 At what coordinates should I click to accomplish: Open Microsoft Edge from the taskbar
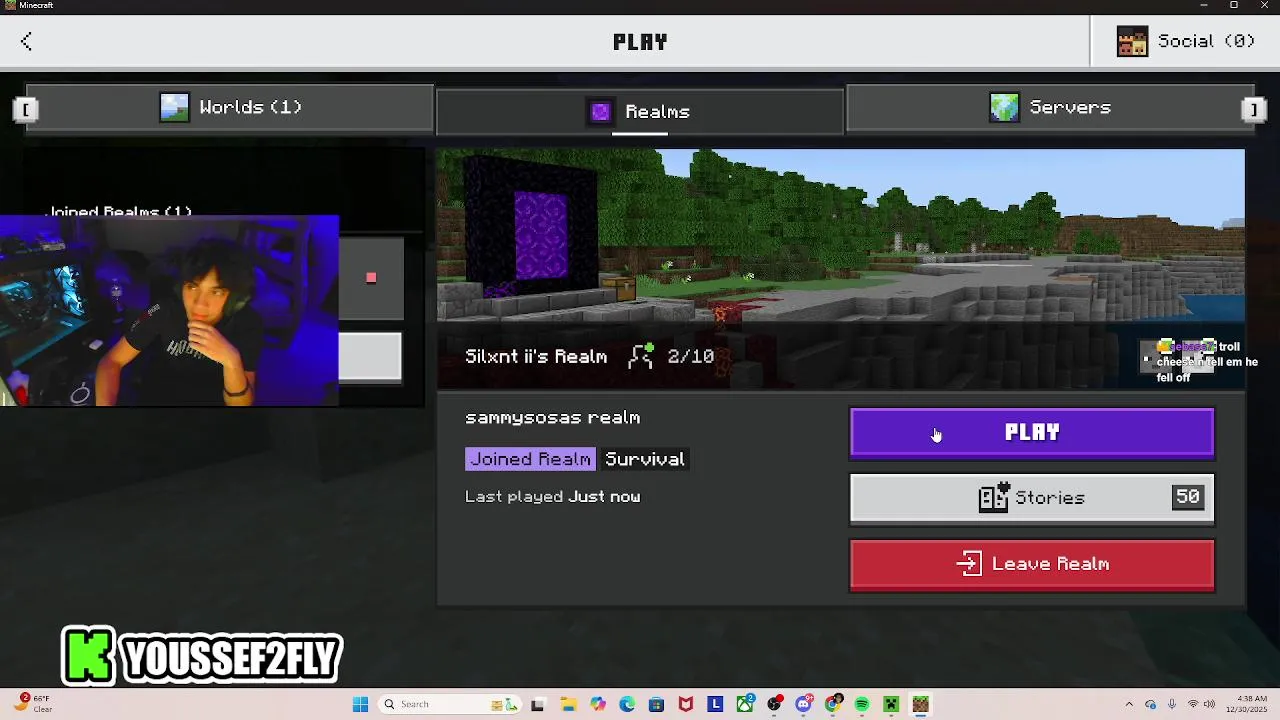(x=627, y=704)
